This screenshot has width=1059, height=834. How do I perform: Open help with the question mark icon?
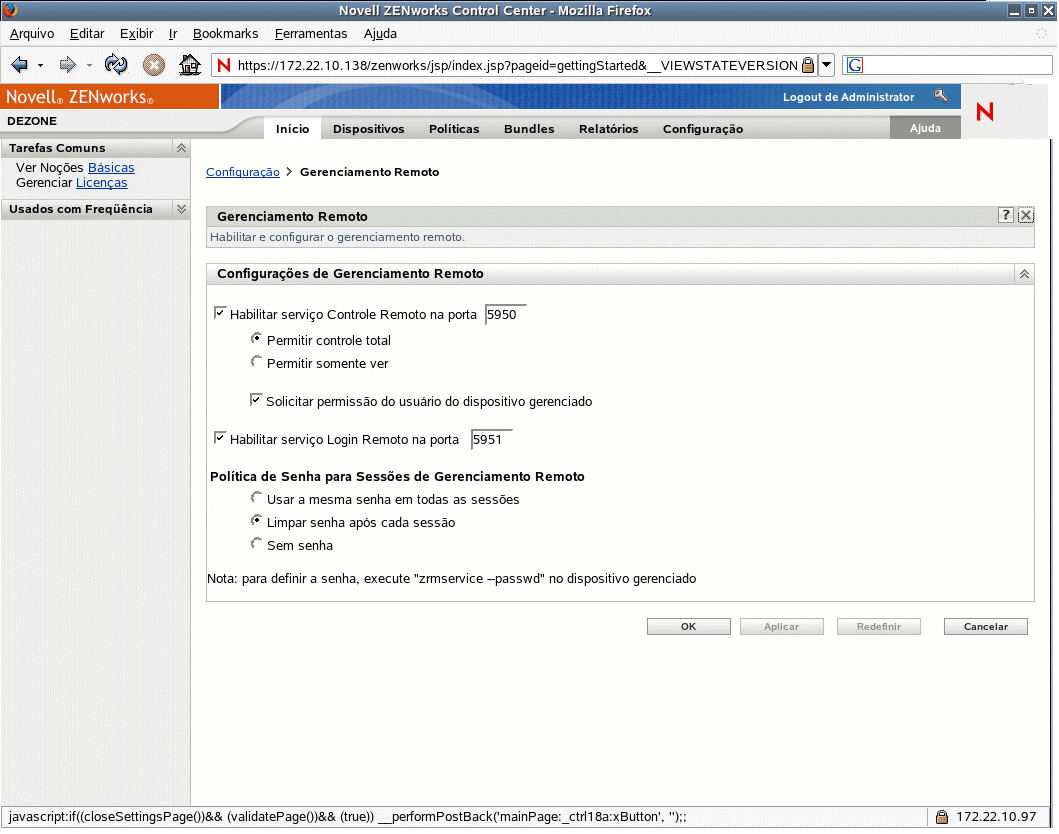tap(1006, 215)
